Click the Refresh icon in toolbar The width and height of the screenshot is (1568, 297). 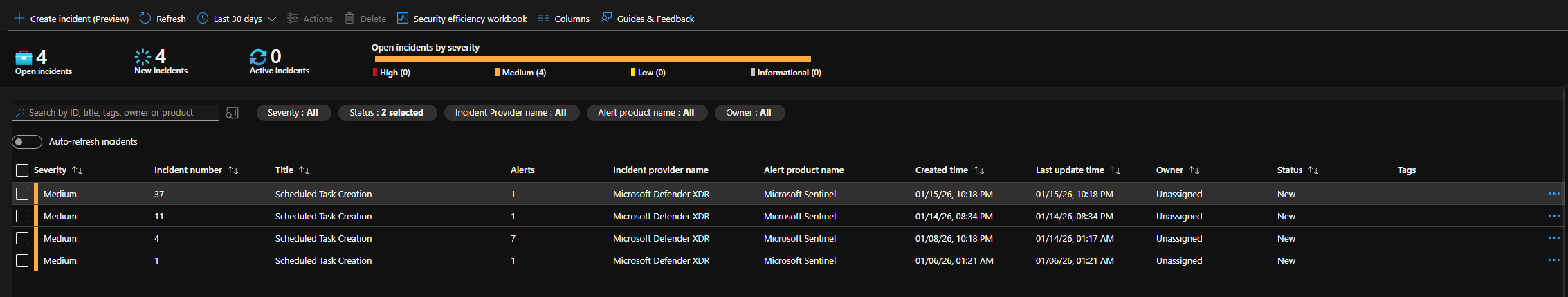145,19
